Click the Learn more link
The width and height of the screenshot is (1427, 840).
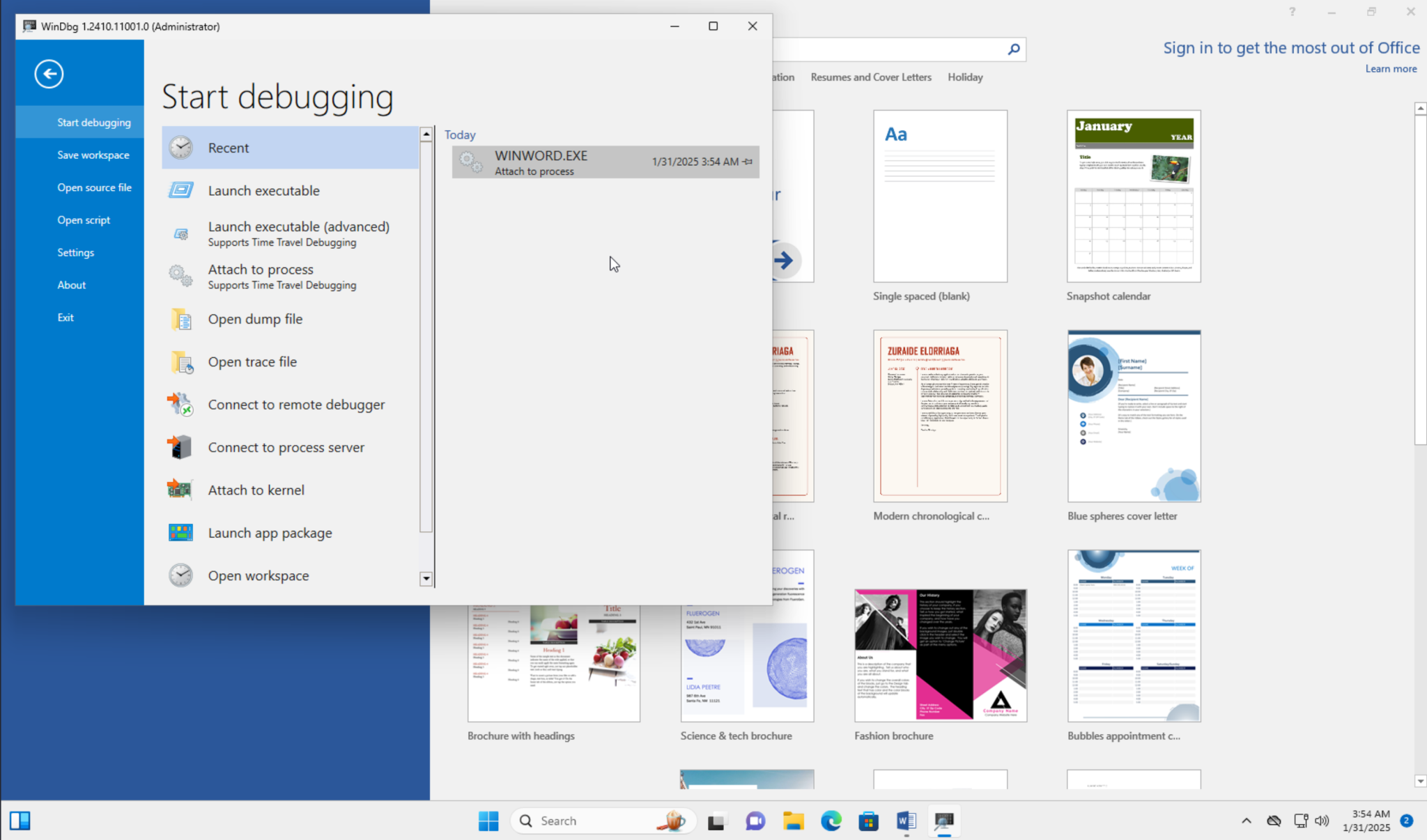pyautogui.click(x=1391, y=68)
